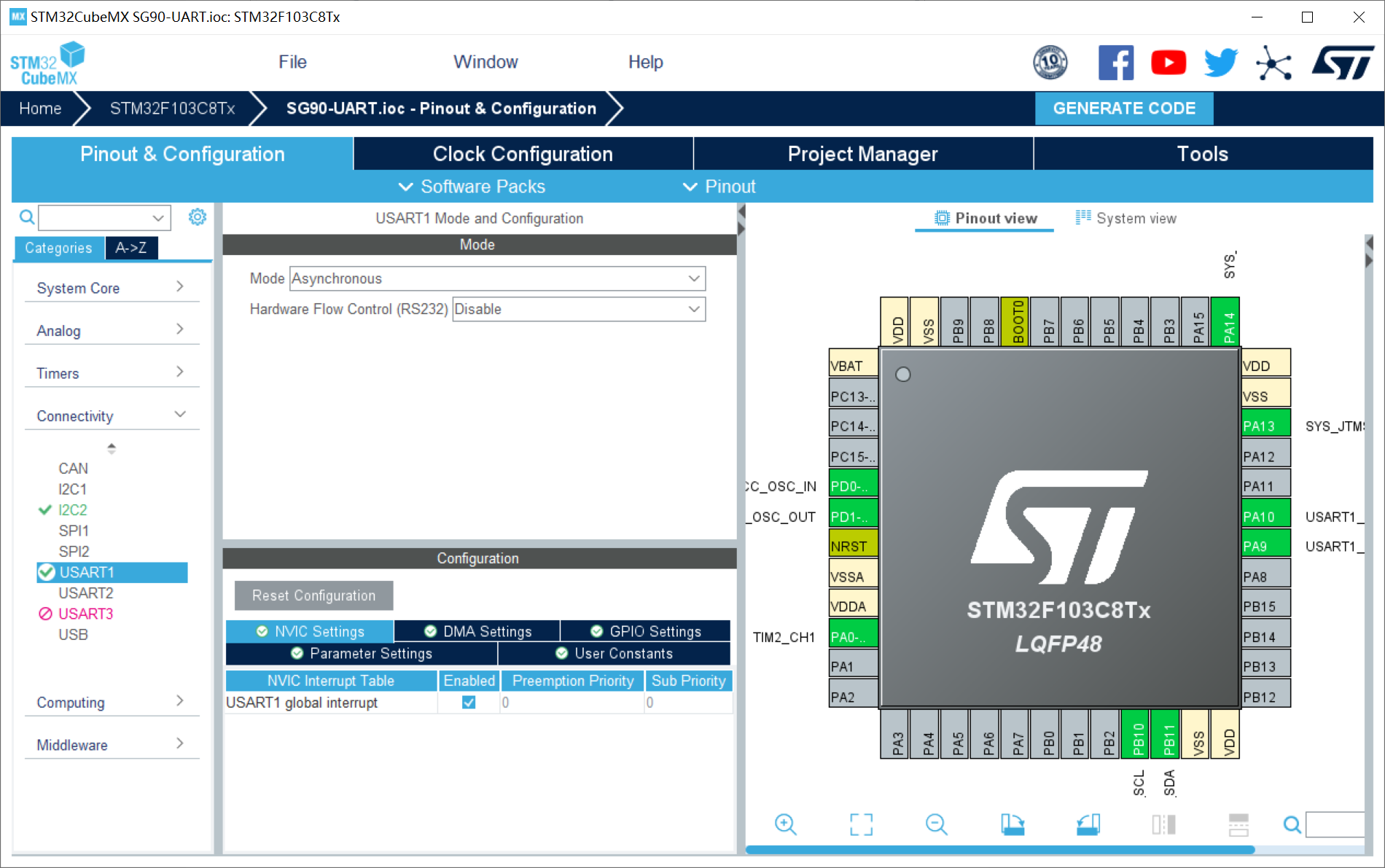The height and width of the screenshot is (868, 1385).
Task: Toggle the vertical split view icon
Action: tap(1163, 824)
